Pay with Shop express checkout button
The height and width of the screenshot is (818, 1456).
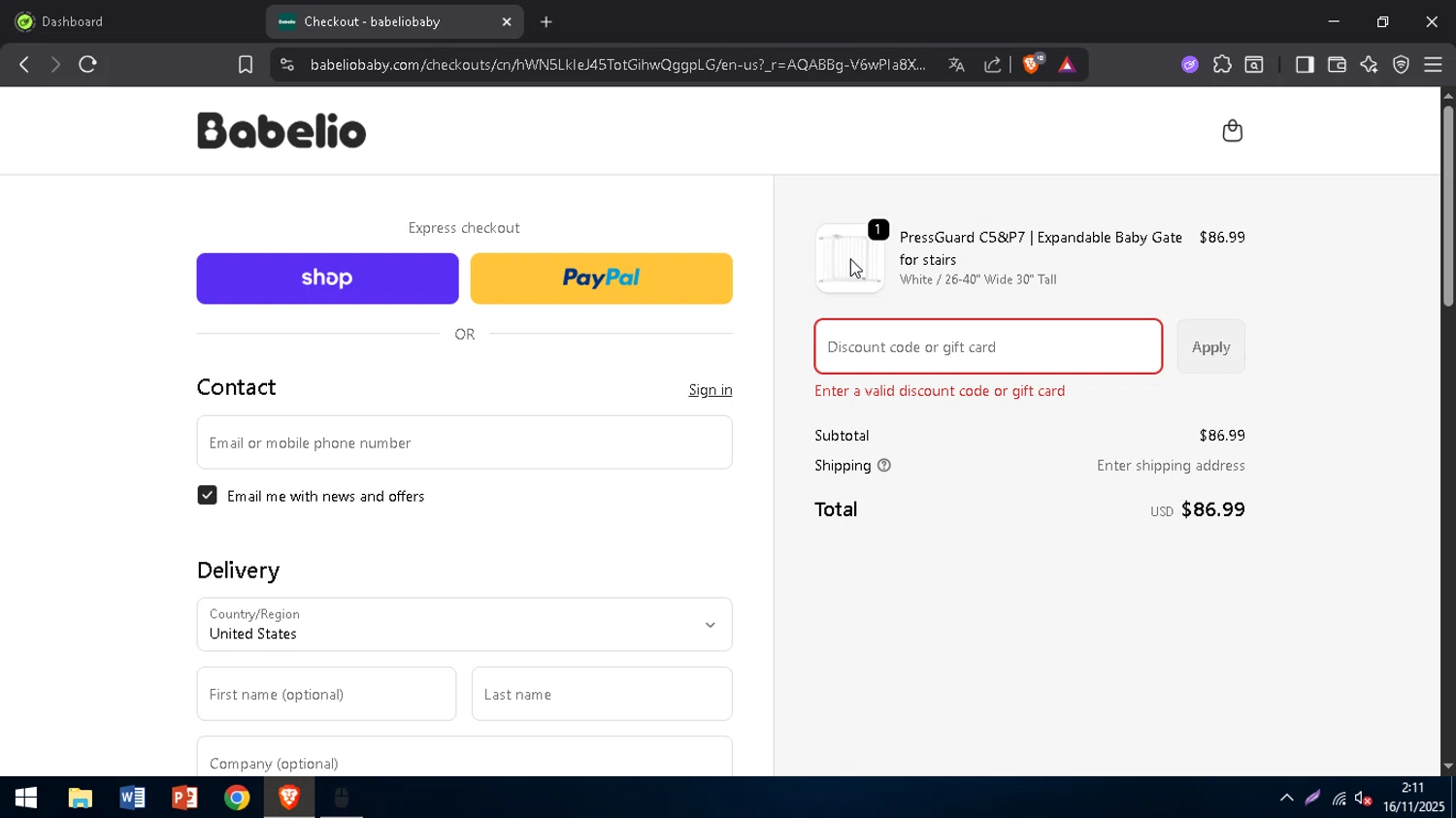[327, 278]
